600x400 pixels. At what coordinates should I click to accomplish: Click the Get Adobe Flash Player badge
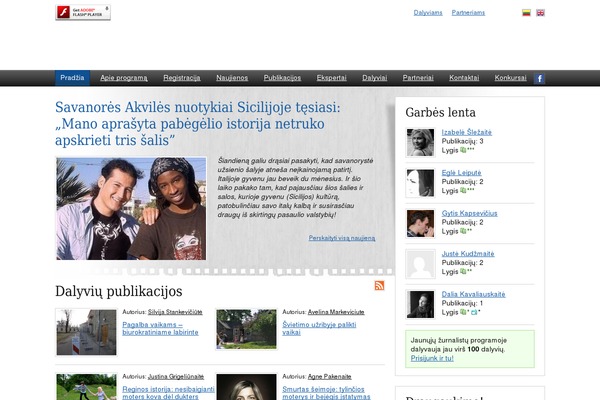[83, 12]
